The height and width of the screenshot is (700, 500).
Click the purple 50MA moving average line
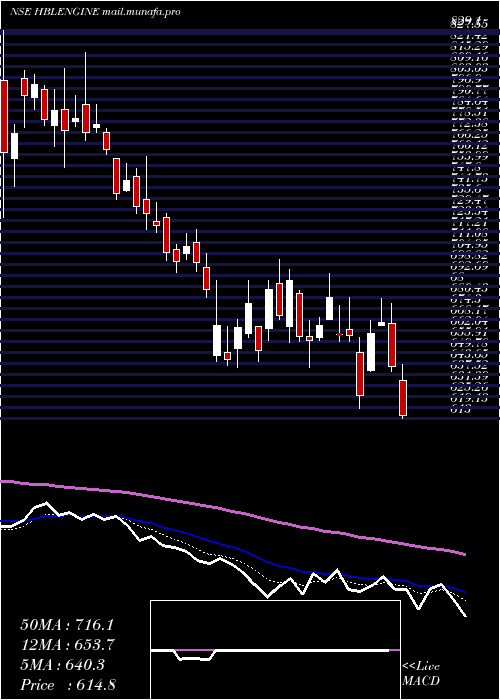coord(232,511)
